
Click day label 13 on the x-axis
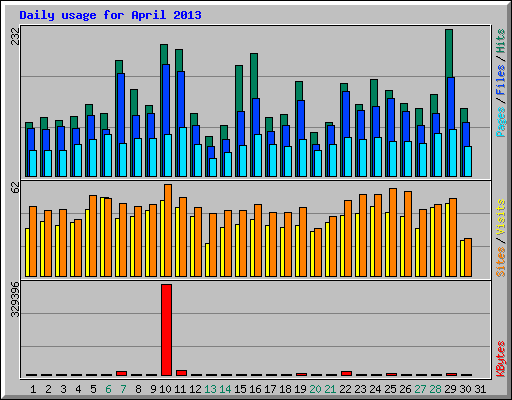coord(210,389)
